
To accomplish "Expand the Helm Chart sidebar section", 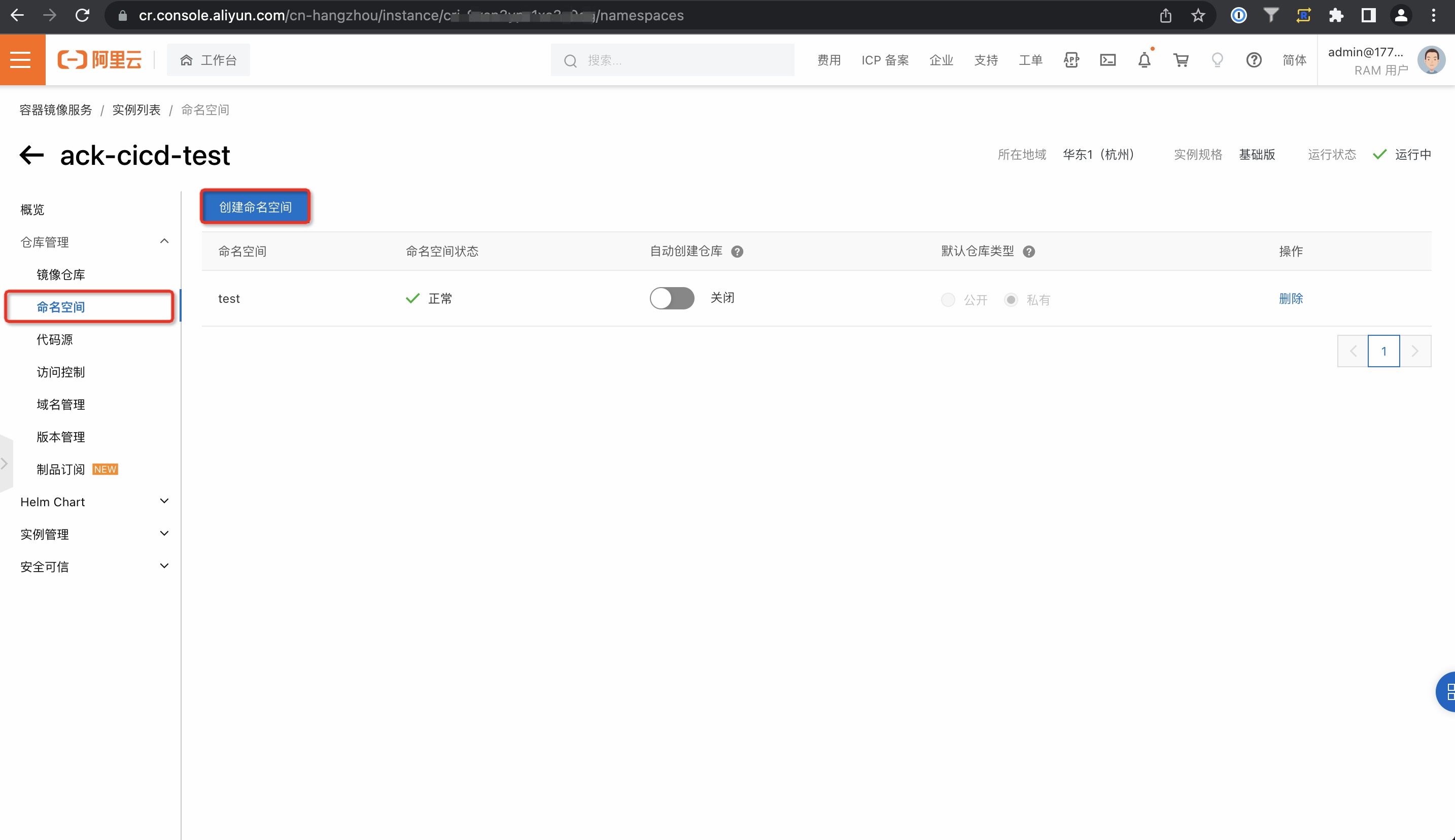I will (x=164, y=501).
